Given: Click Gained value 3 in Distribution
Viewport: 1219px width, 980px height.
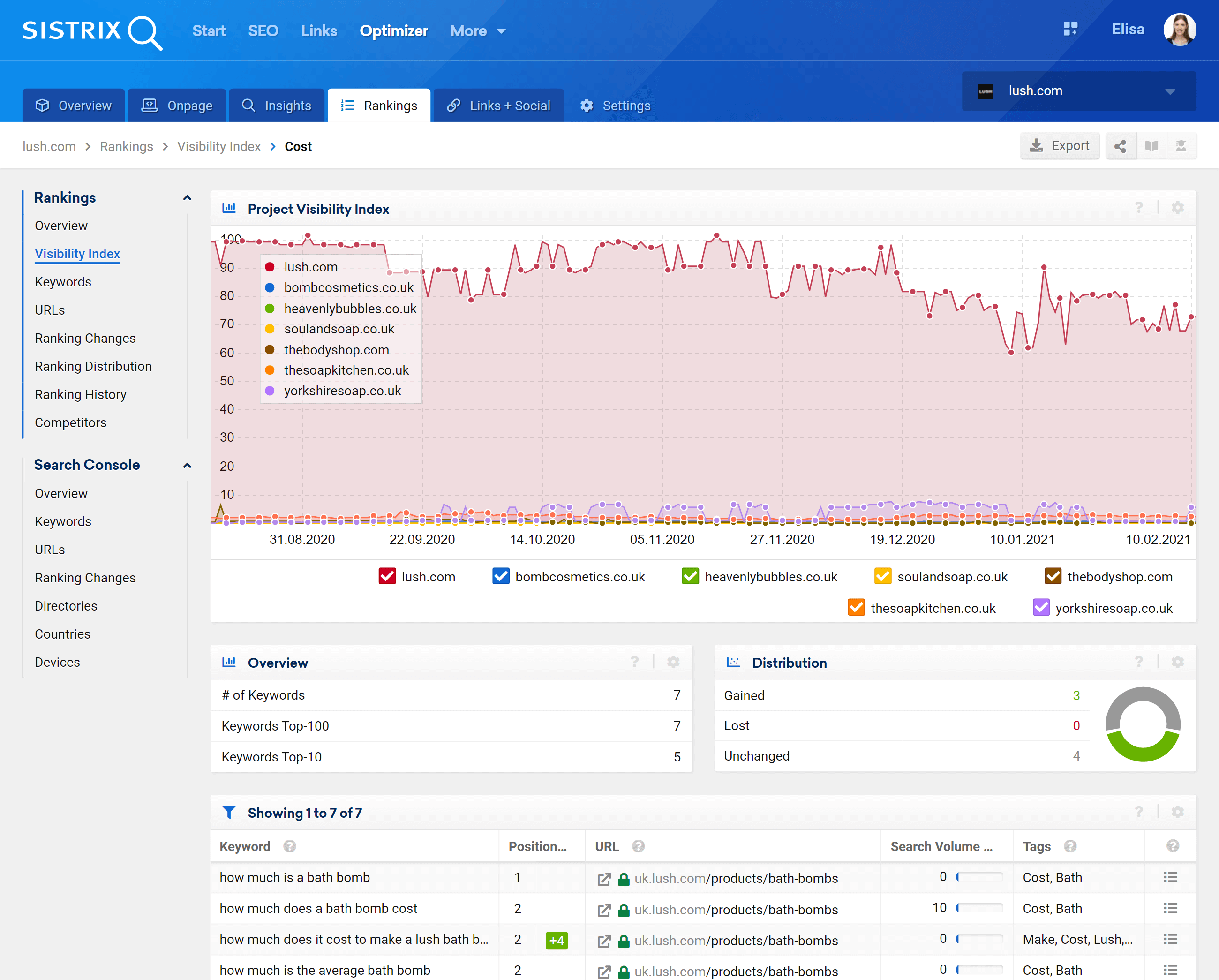Looking at the screenshot, I should click(x=1076, y=695).
